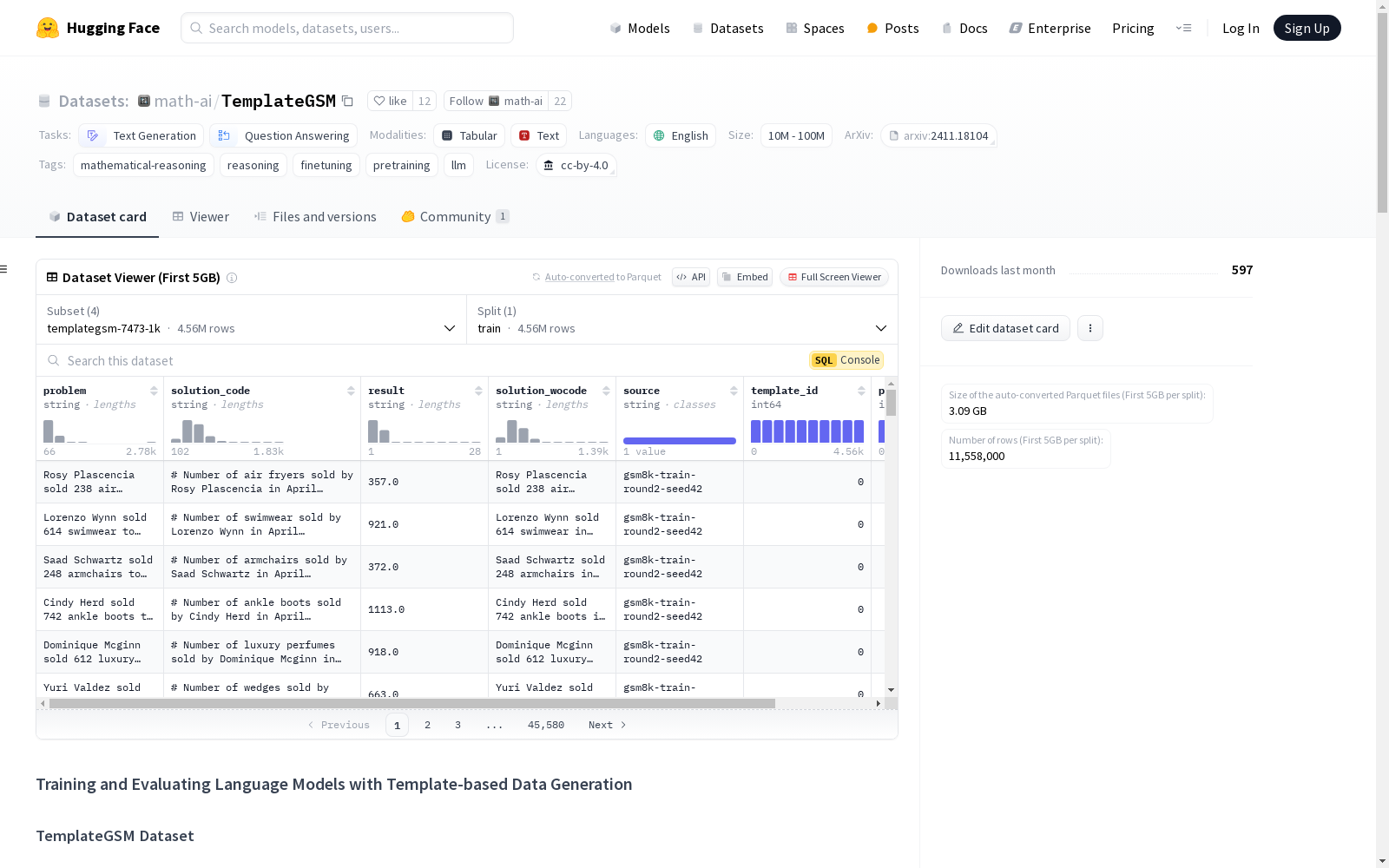
Task: Sort the source column
Action: tap(734, 391)
